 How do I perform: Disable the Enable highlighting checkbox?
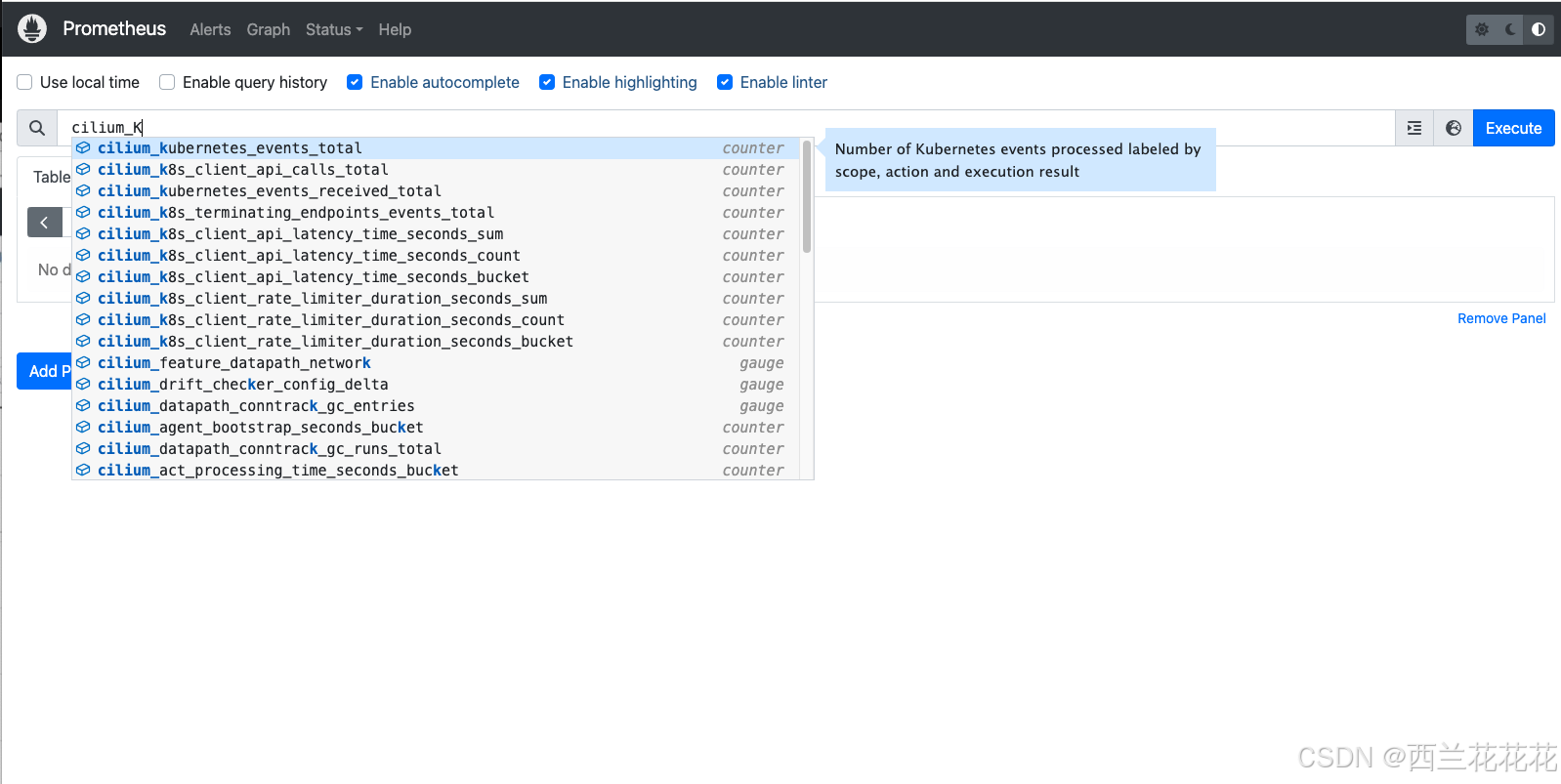tap(547, 82)
